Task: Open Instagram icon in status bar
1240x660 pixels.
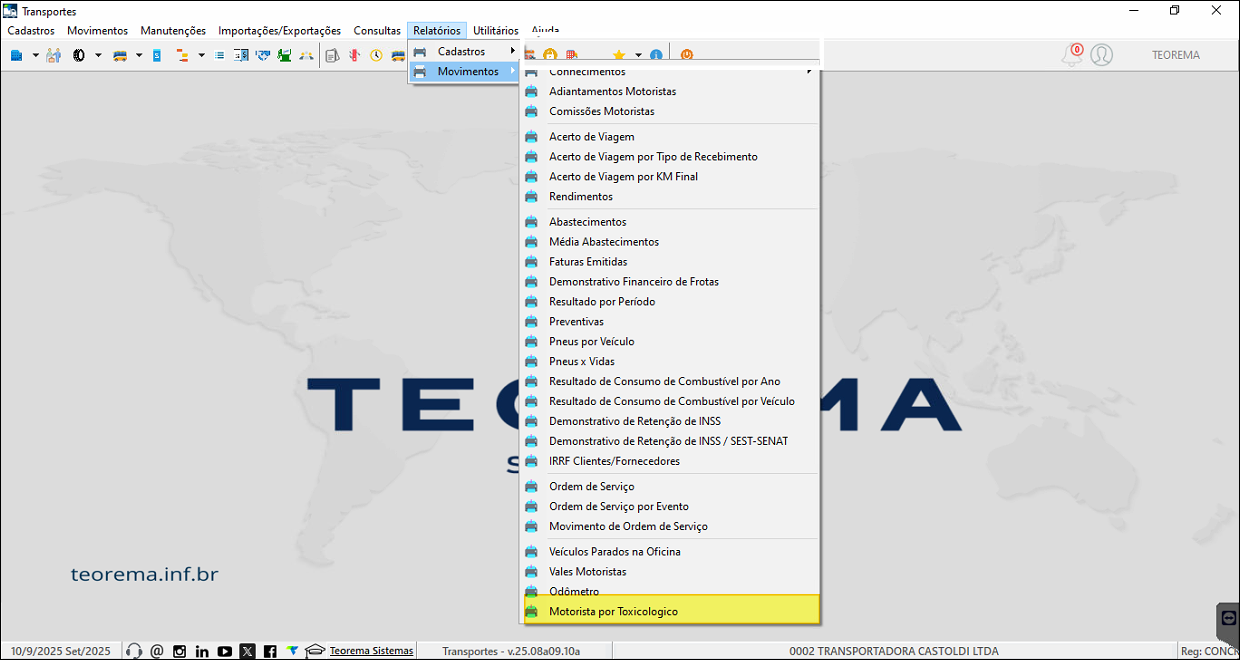Action: point(180,651)
